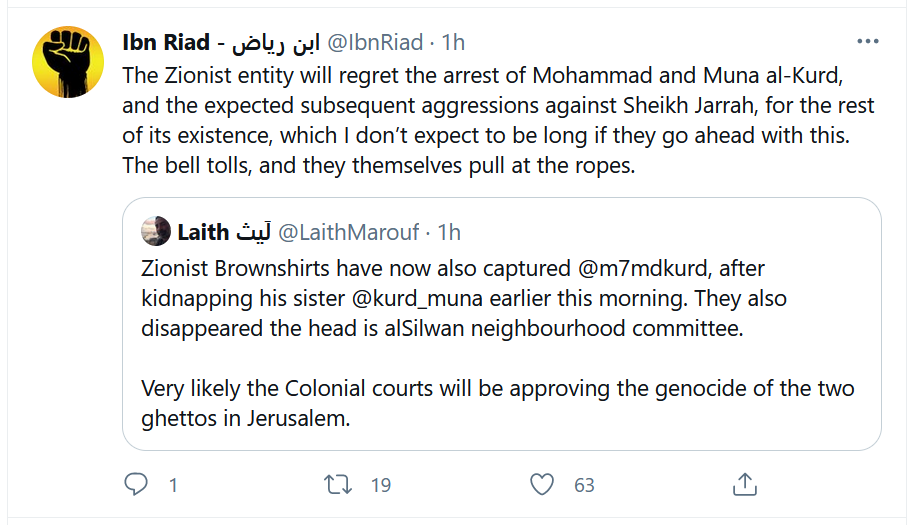Click the quoted tweet's 1h timestamp
This screenshot has width=917, height=525.
coord(449,232)
